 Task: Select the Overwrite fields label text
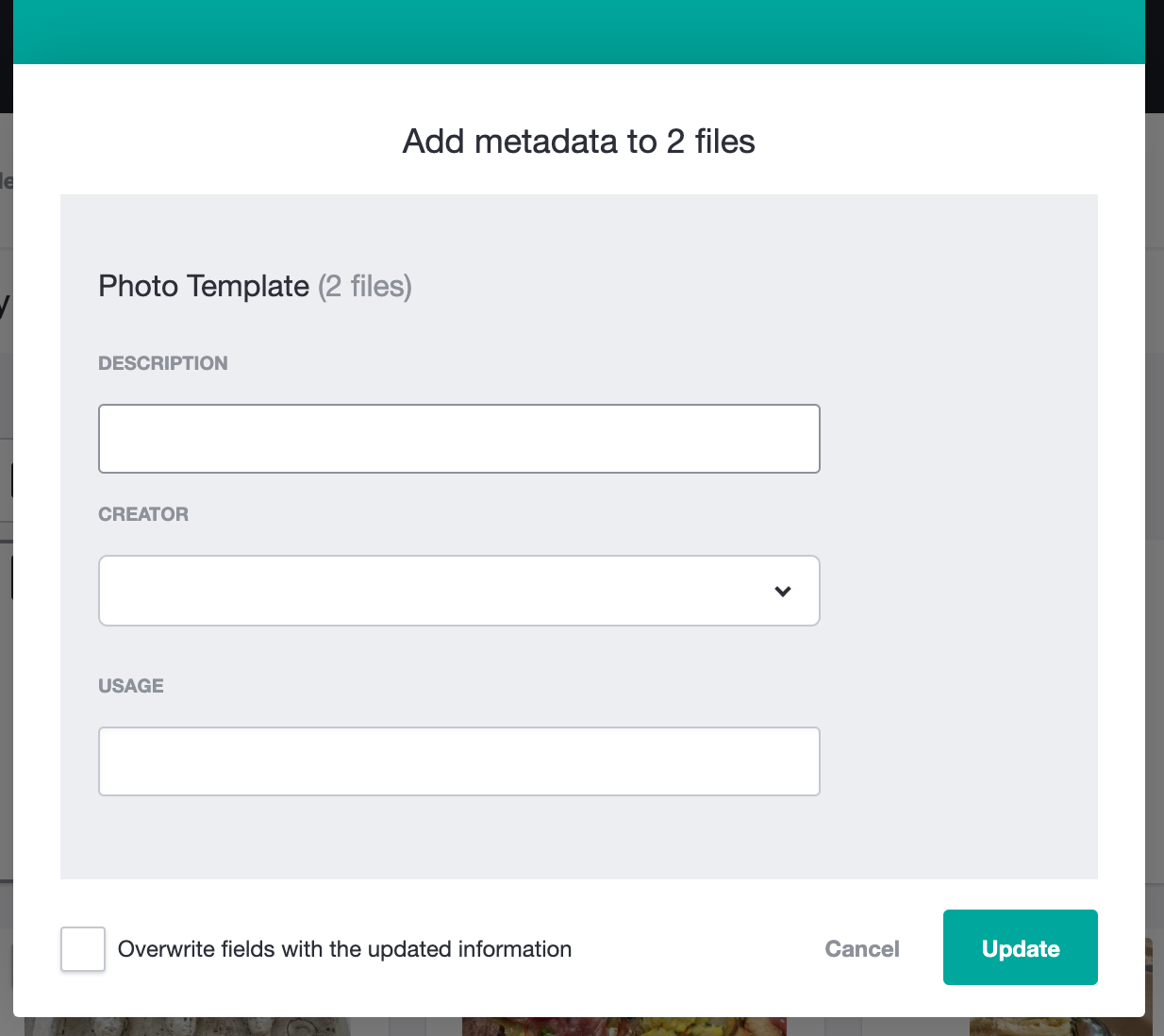coord(345,949)
